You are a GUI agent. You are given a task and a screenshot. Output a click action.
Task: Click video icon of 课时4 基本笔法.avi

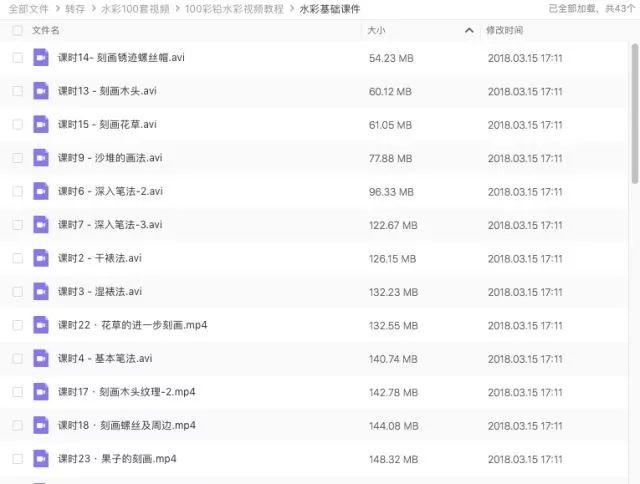pos(41,359)
